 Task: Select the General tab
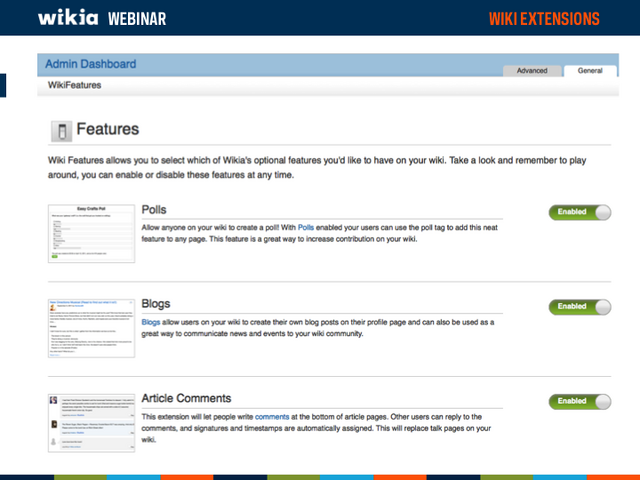[x=590, y=71]
